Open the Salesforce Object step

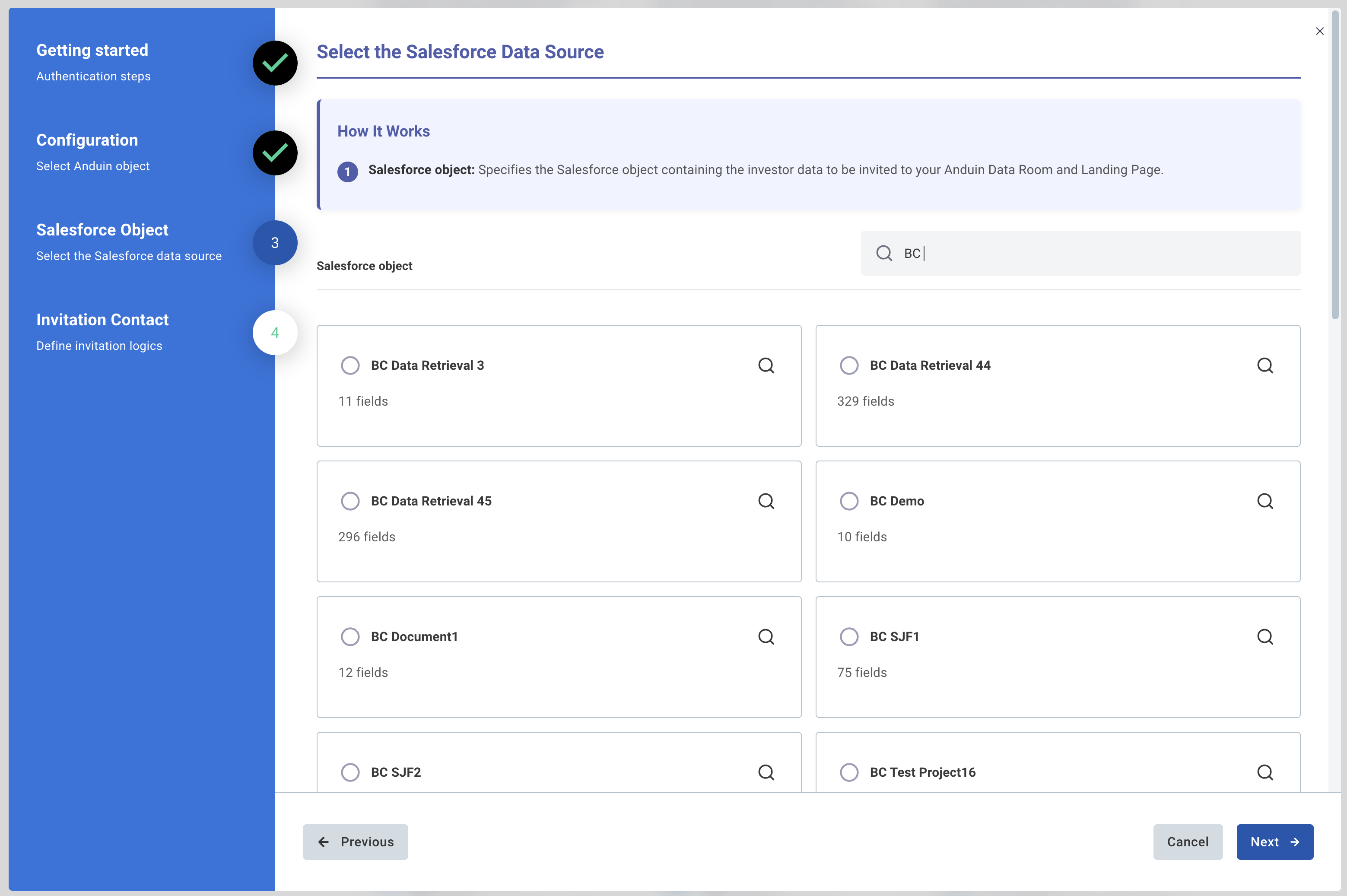(x=102, y=230)
